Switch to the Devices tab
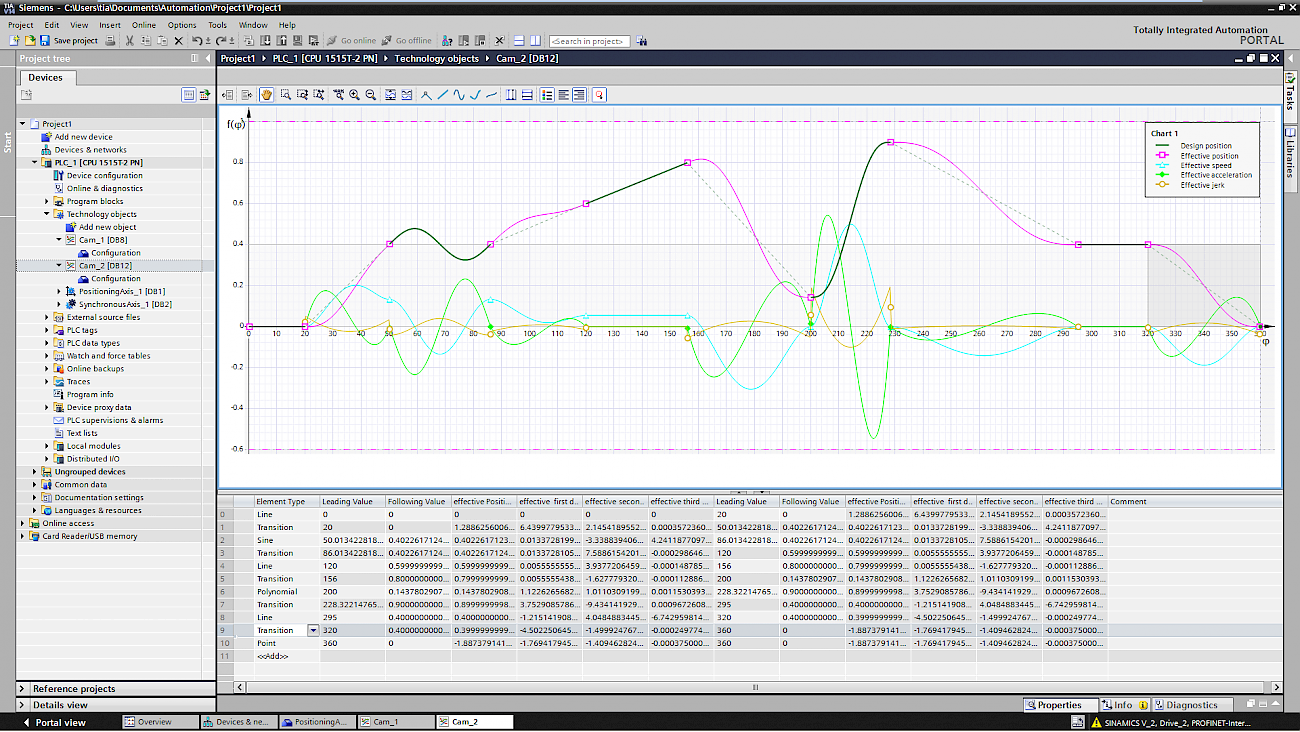This screenshot has height=732, width=1300. coord(45,77)
